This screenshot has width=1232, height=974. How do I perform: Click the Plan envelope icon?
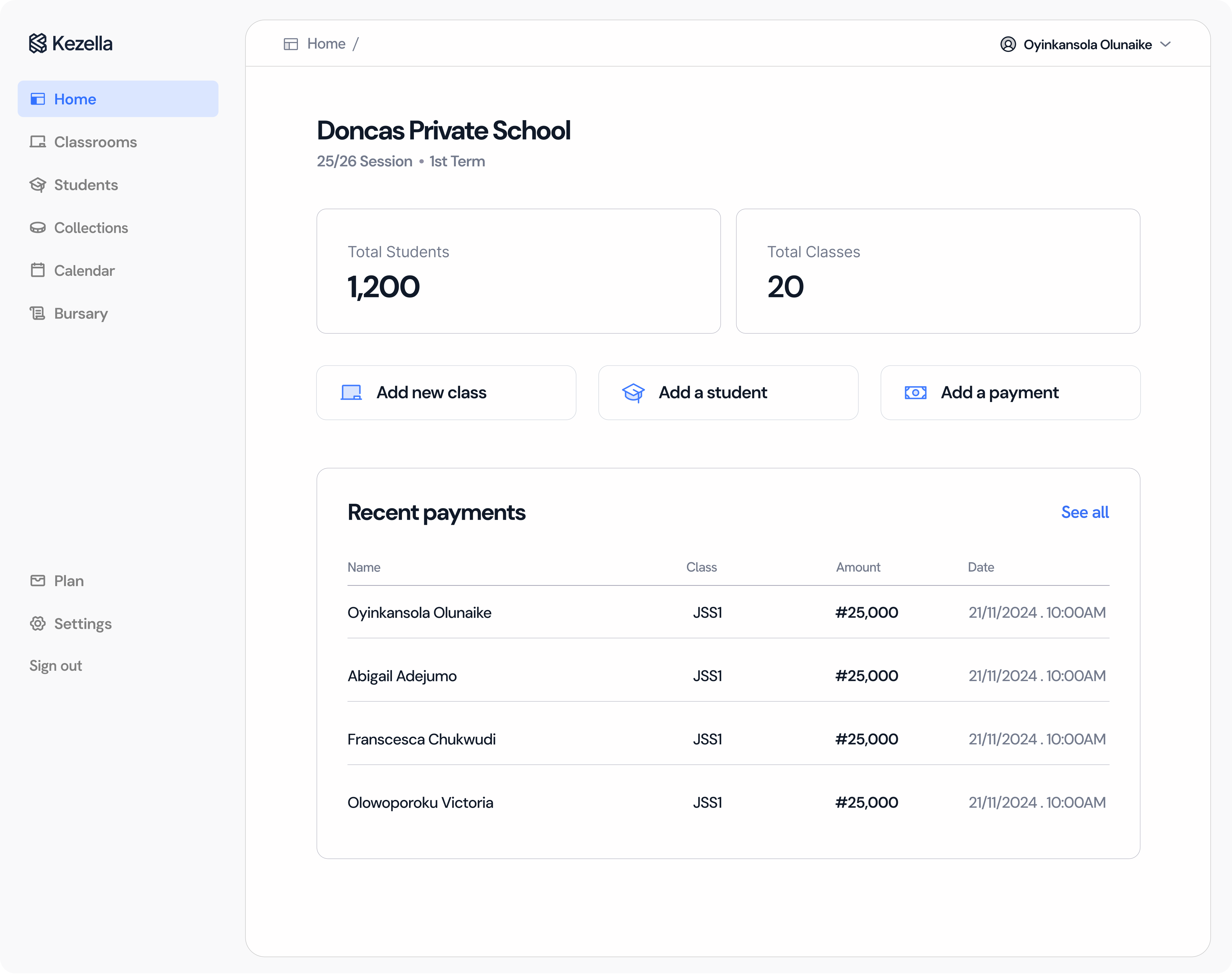click(38, 581)
